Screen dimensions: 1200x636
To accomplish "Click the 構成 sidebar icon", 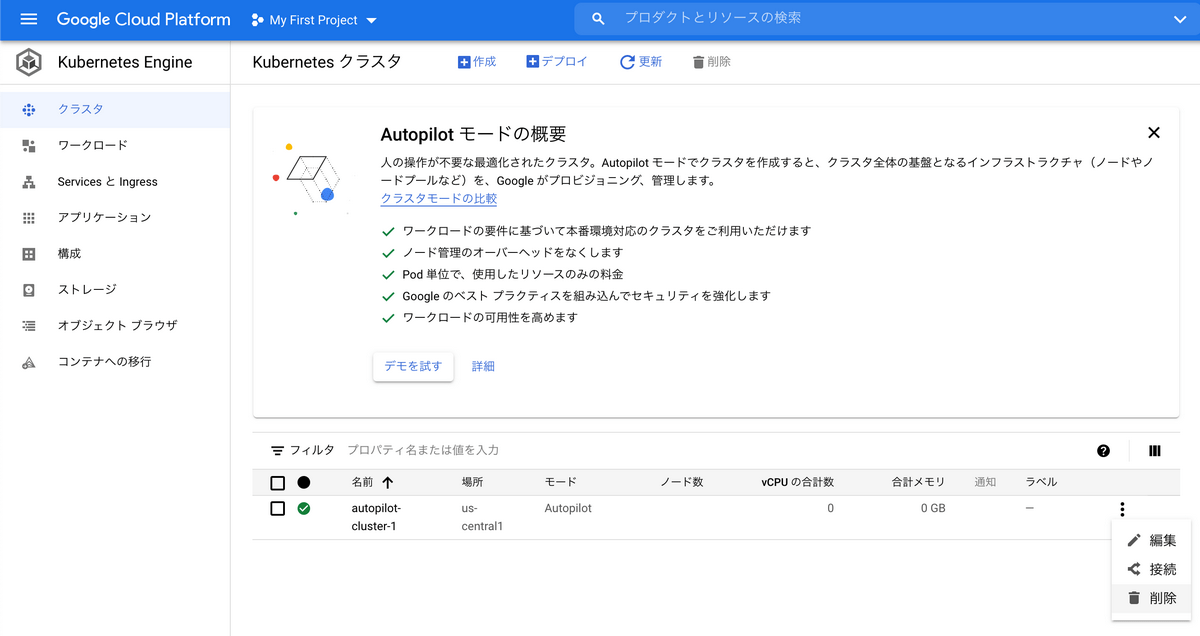I will [x=28, y=254].
